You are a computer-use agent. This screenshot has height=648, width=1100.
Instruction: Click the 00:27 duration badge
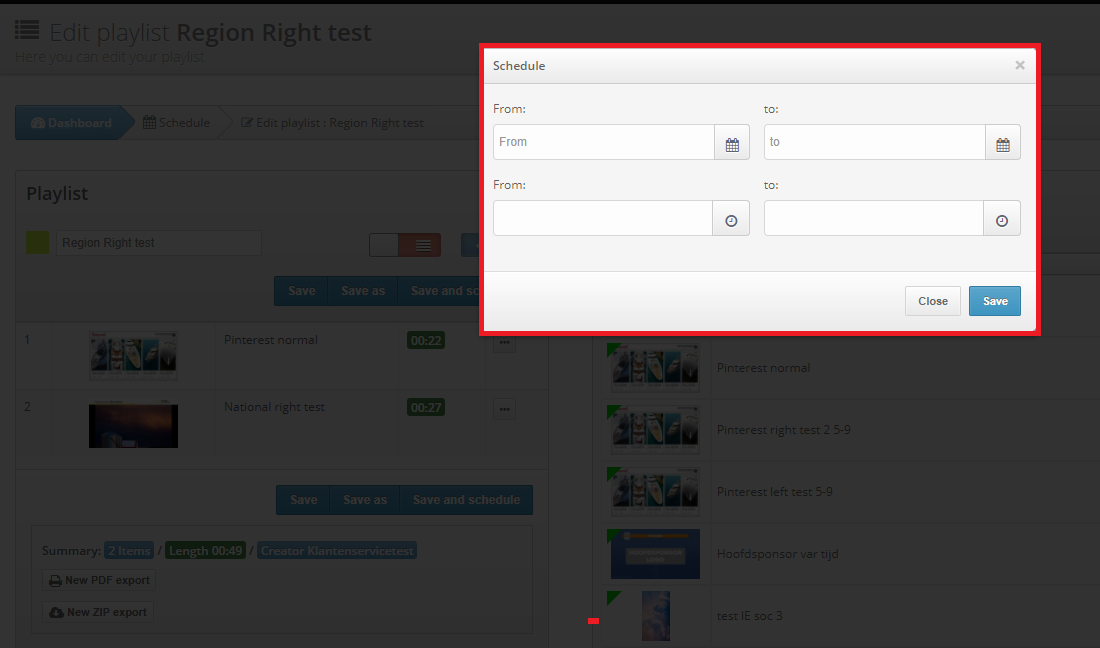pyautogui.click(x=426, y=407)
